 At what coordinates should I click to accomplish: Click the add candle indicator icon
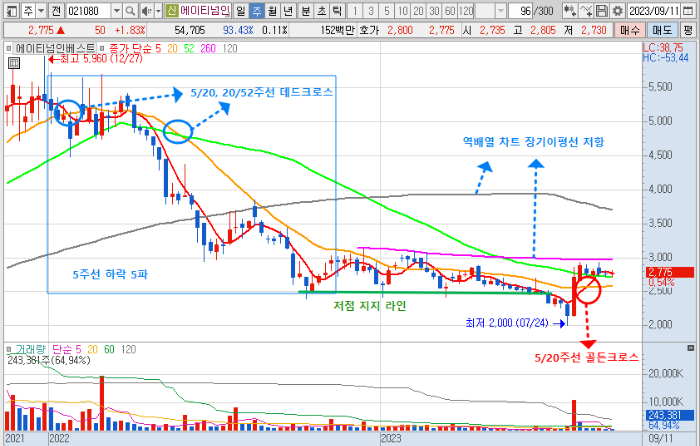(569, 10)
